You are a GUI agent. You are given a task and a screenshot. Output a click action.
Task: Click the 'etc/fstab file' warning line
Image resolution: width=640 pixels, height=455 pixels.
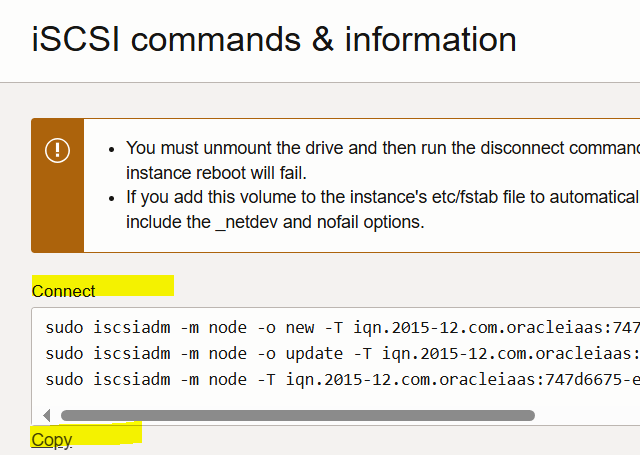[382, 197]
